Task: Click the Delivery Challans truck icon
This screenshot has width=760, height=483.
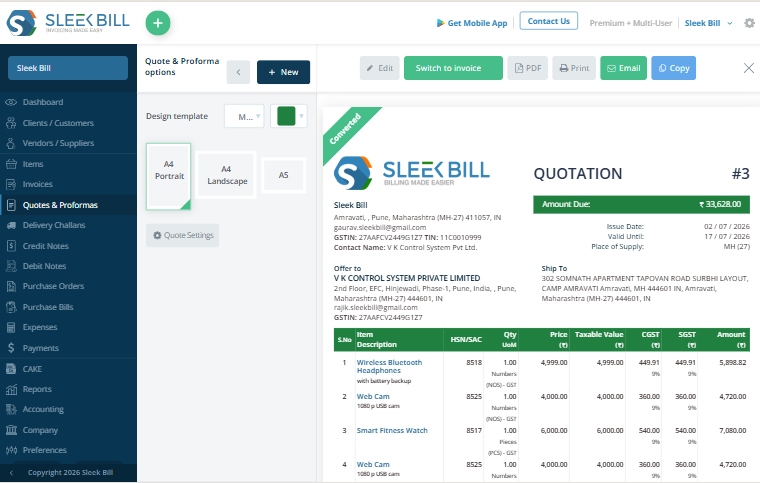Action: pyautogui.click(x=11, y=225)
